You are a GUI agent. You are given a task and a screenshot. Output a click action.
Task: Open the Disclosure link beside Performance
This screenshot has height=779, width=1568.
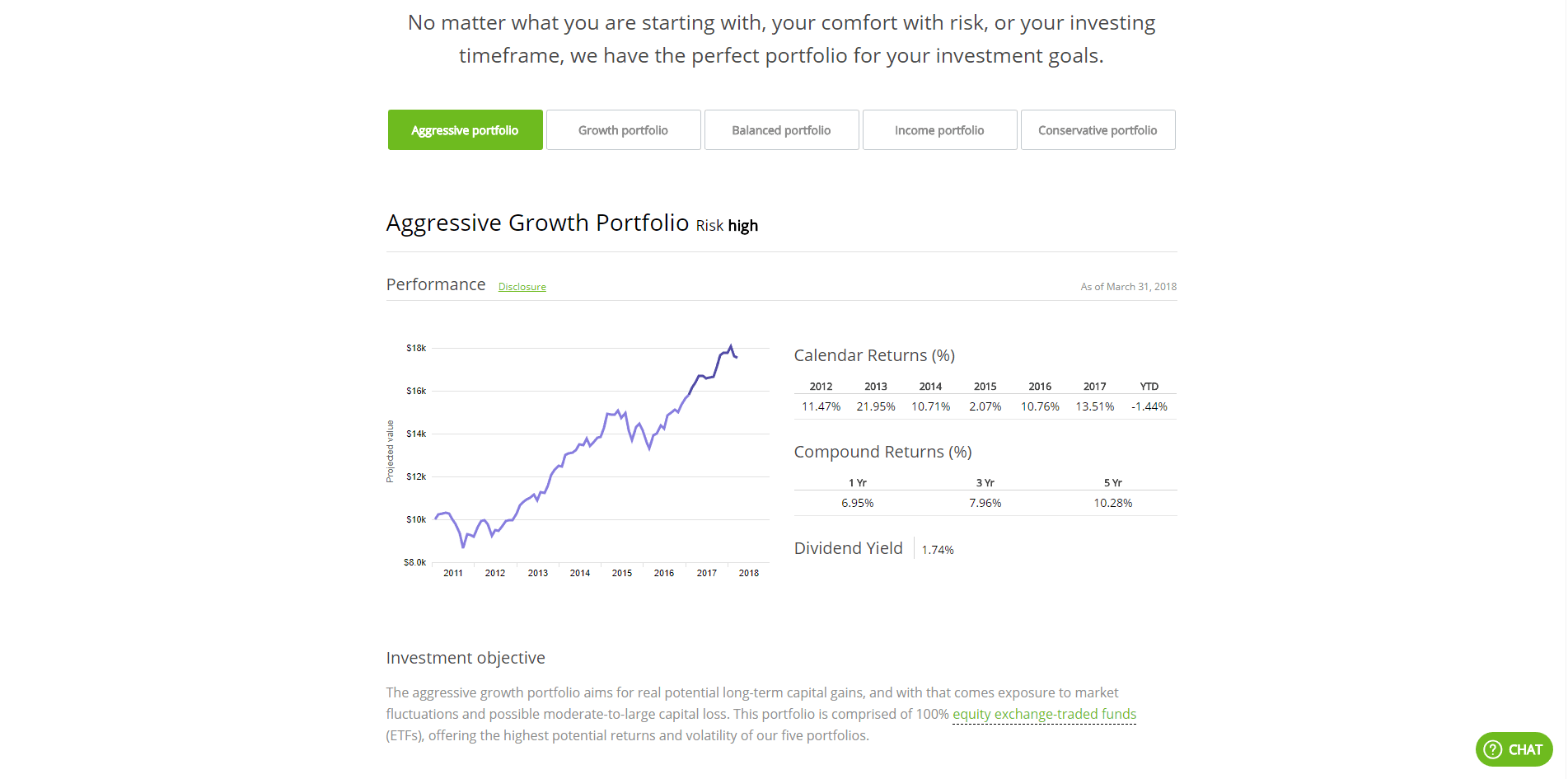click(522, 287)
